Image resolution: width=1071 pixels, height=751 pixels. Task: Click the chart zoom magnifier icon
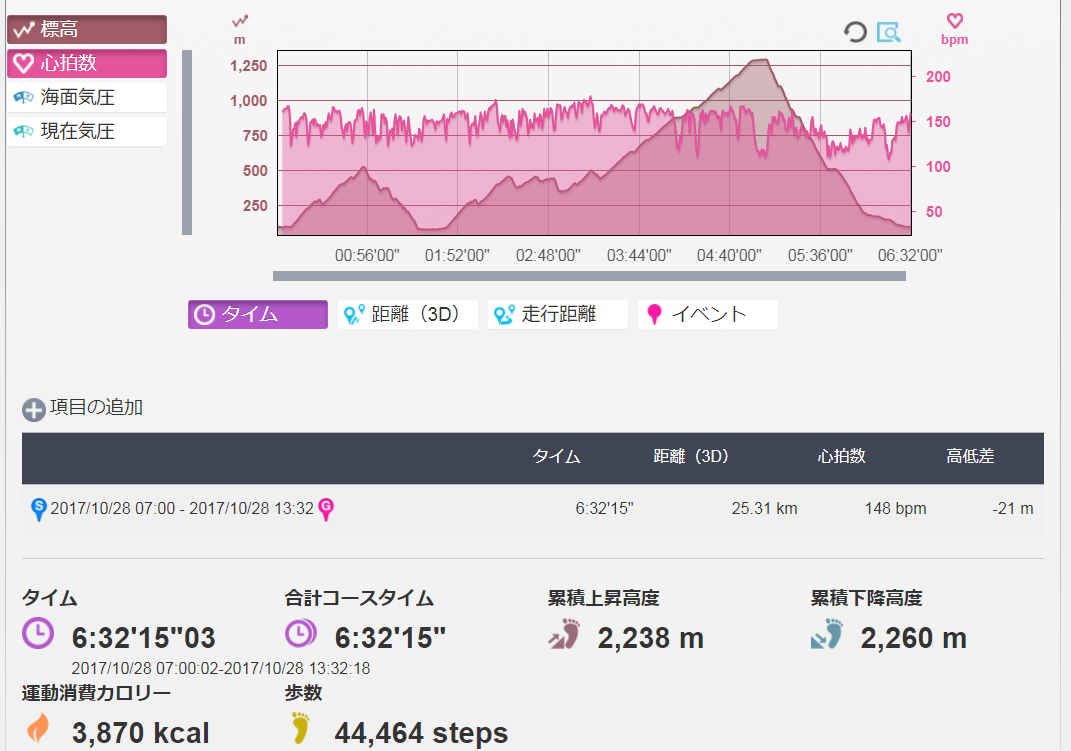888,32
